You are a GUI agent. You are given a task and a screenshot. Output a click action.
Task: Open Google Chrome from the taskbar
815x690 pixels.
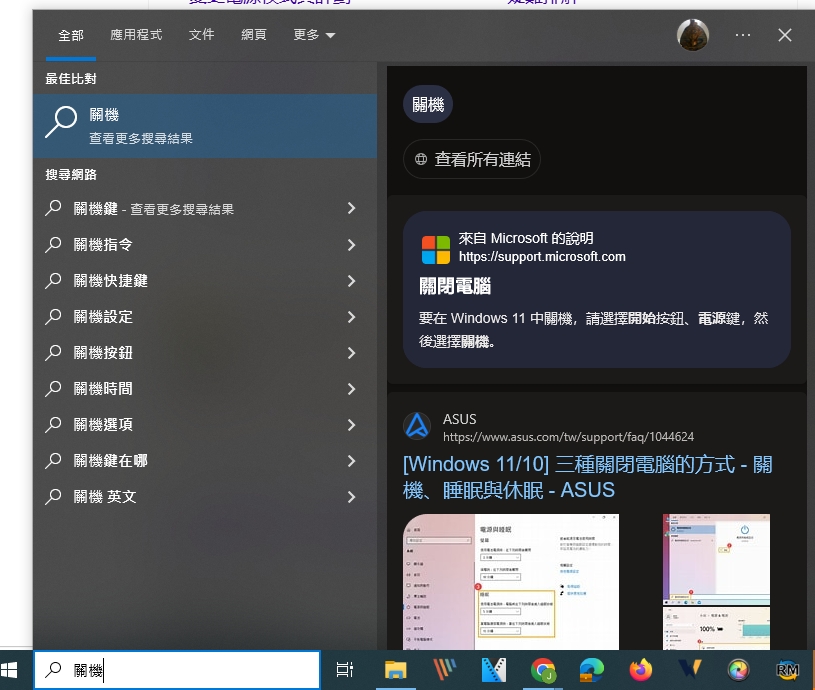click(x=543, y=670)
